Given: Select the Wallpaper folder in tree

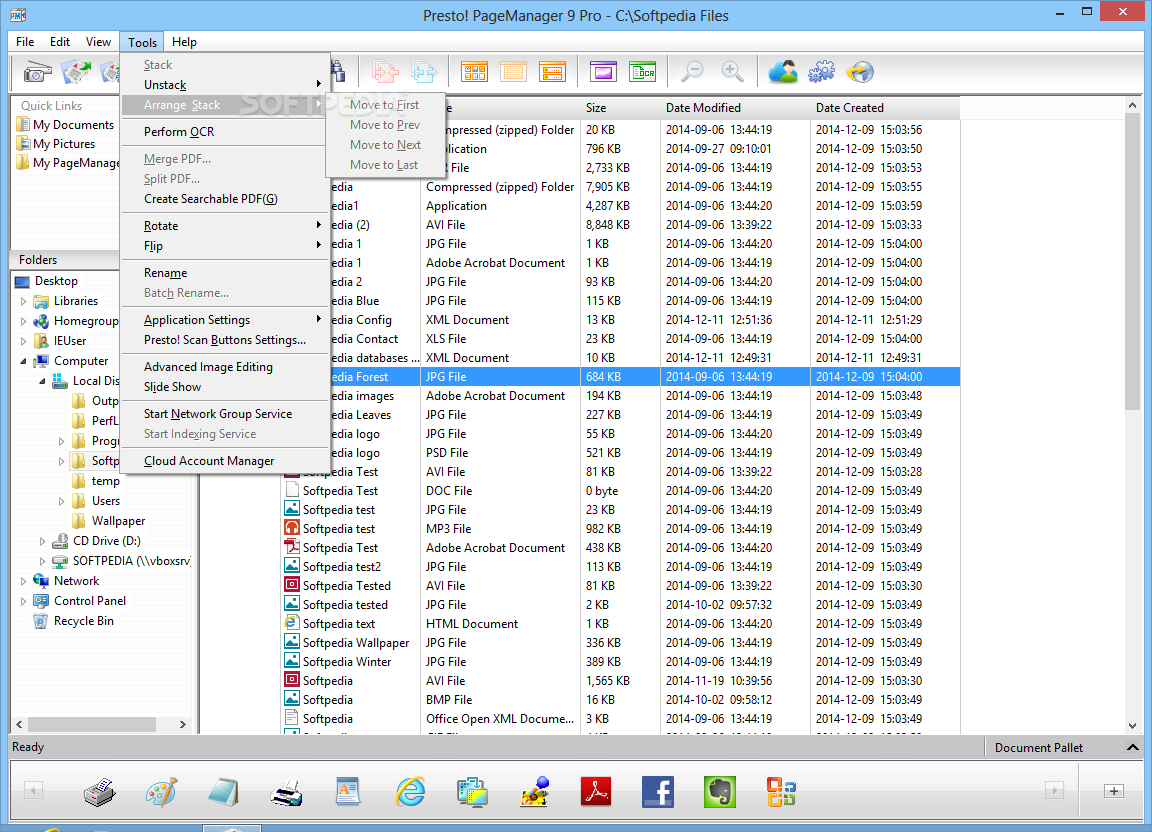Looking at the screenshot, I should coord(109,521).
